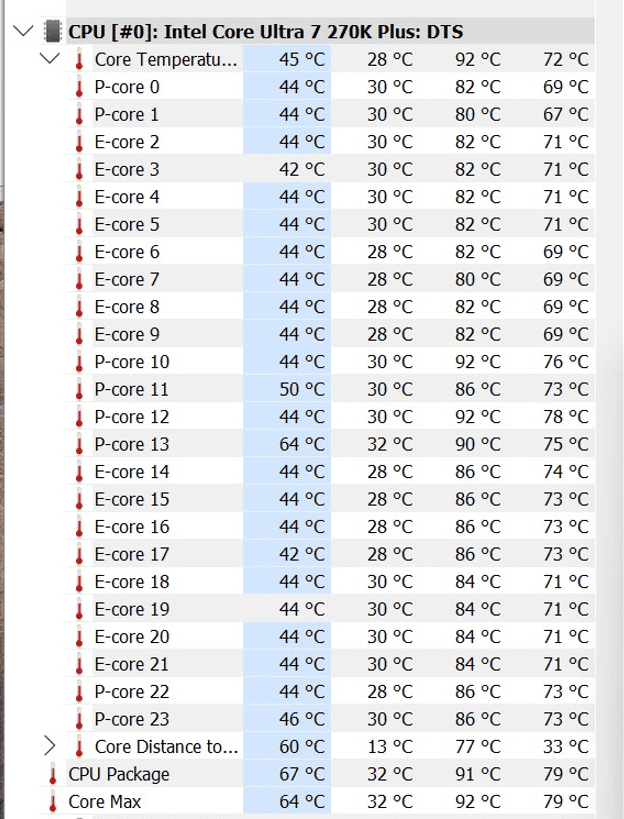This screenshot has width=624, height=819.
Task: Select the E-core 3 sensor row
Action: point(331,169)
